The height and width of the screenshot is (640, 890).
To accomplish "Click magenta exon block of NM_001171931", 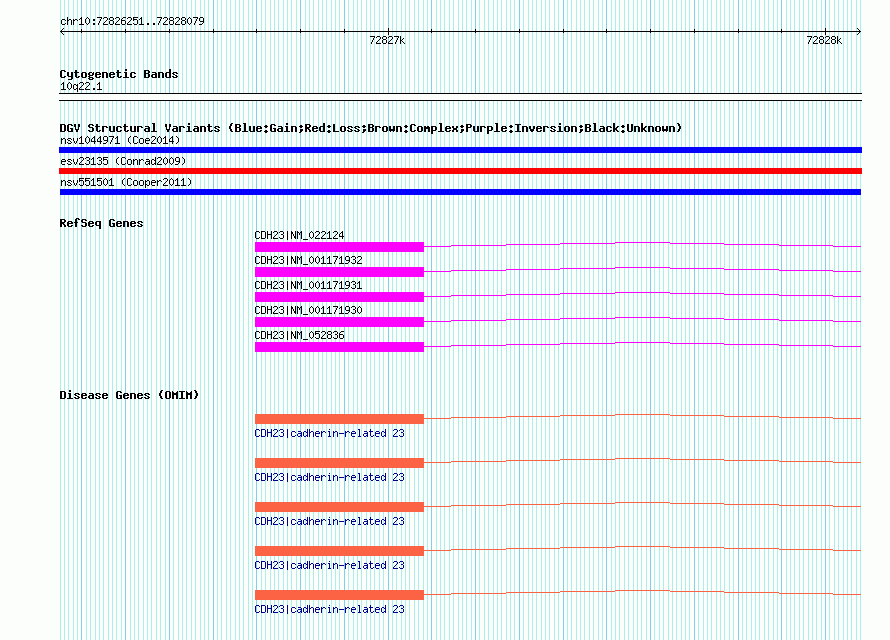I will point(339,297).
